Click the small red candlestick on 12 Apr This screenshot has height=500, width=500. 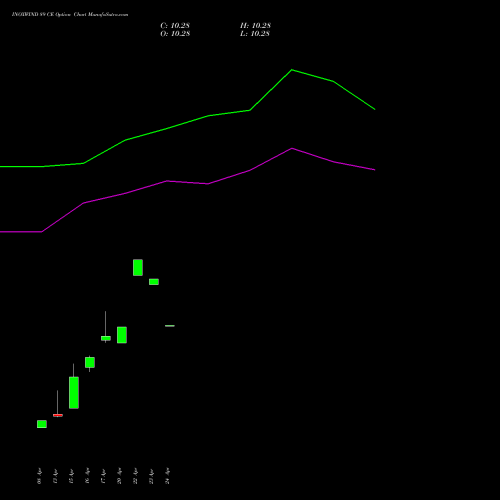coord(58,415)
